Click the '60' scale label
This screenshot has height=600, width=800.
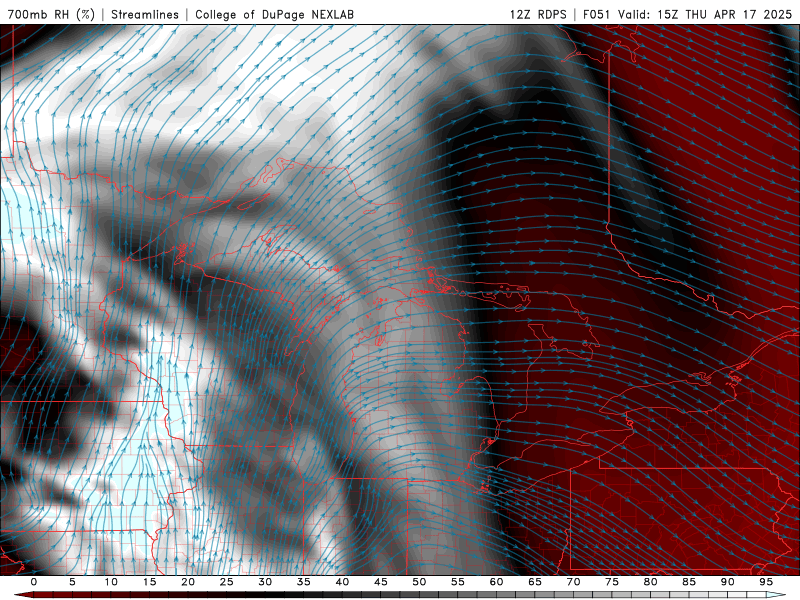496,582
